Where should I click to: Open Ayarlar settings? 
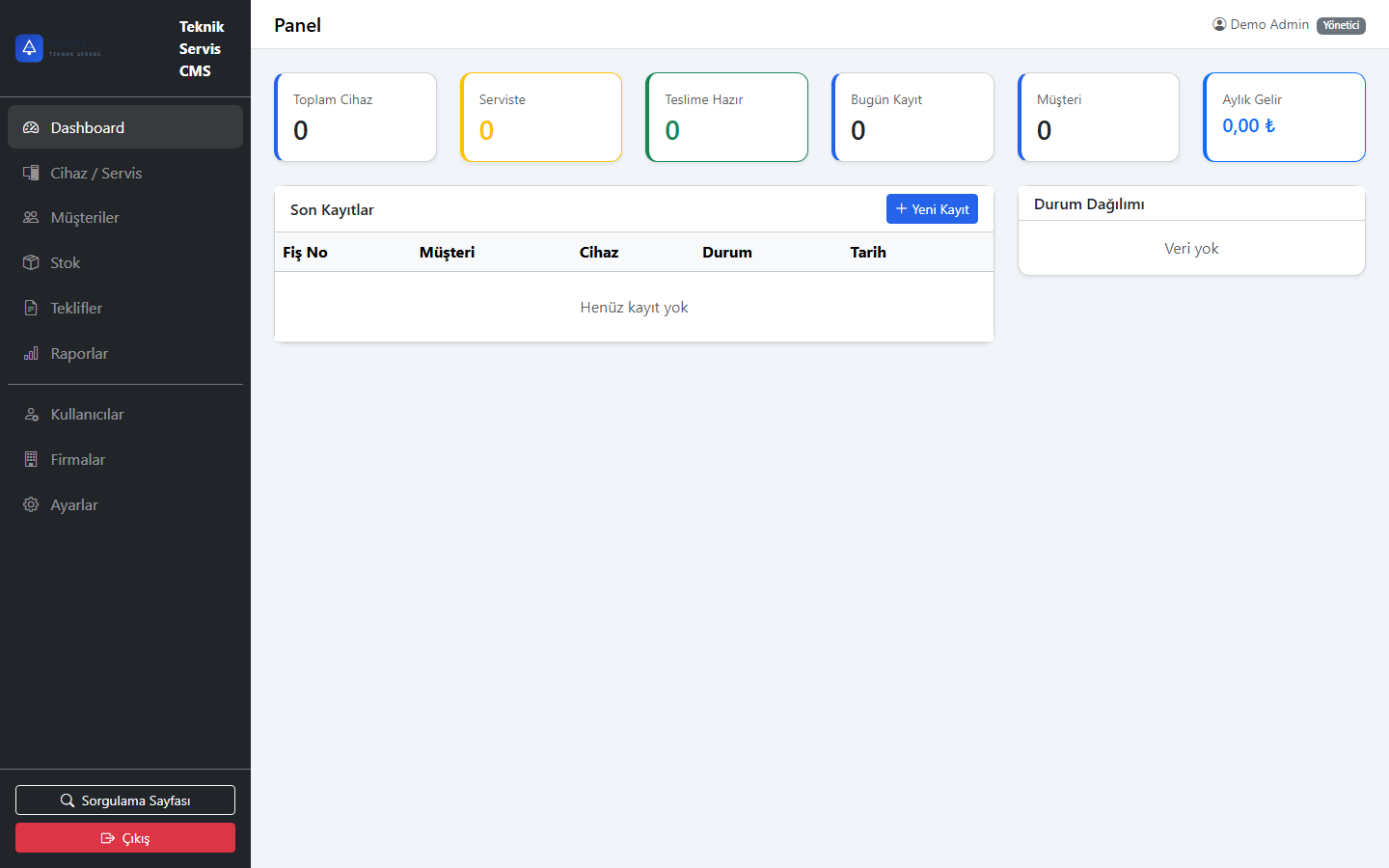tap(125, 504)
